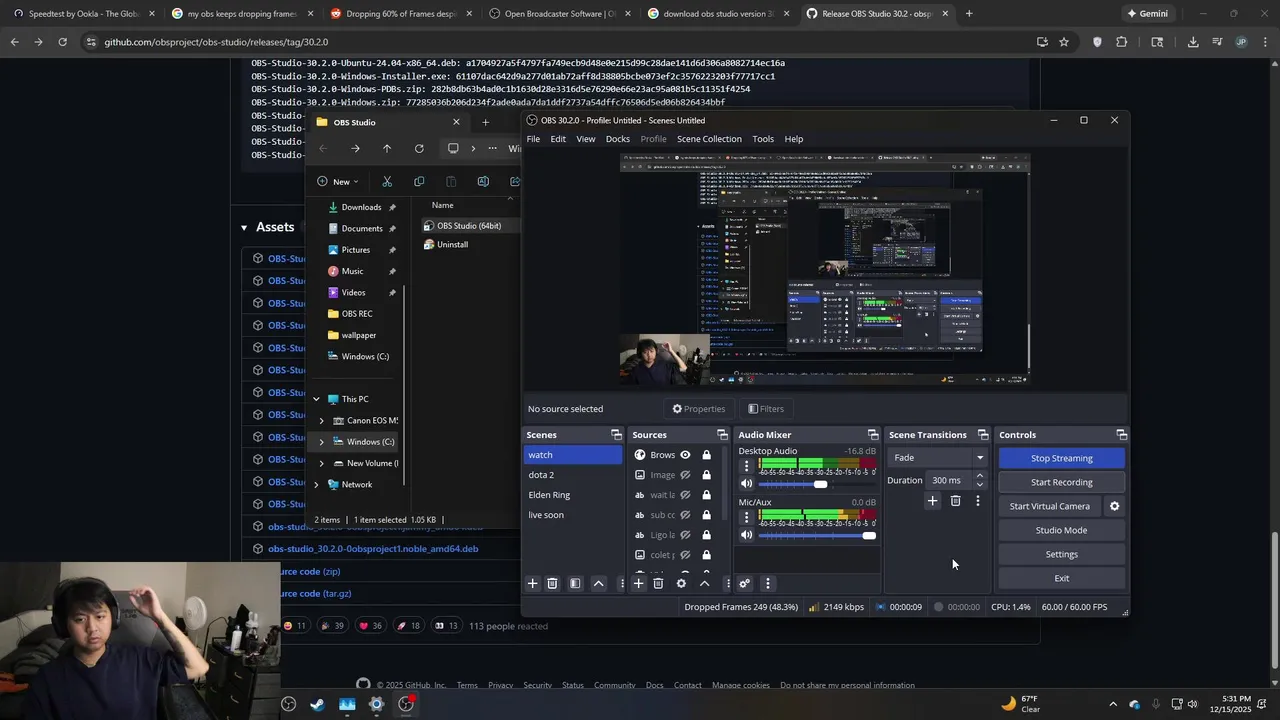Open OBS Edit menu
The height and width of the screenshot is (720, 1280).
click(558, 139)
